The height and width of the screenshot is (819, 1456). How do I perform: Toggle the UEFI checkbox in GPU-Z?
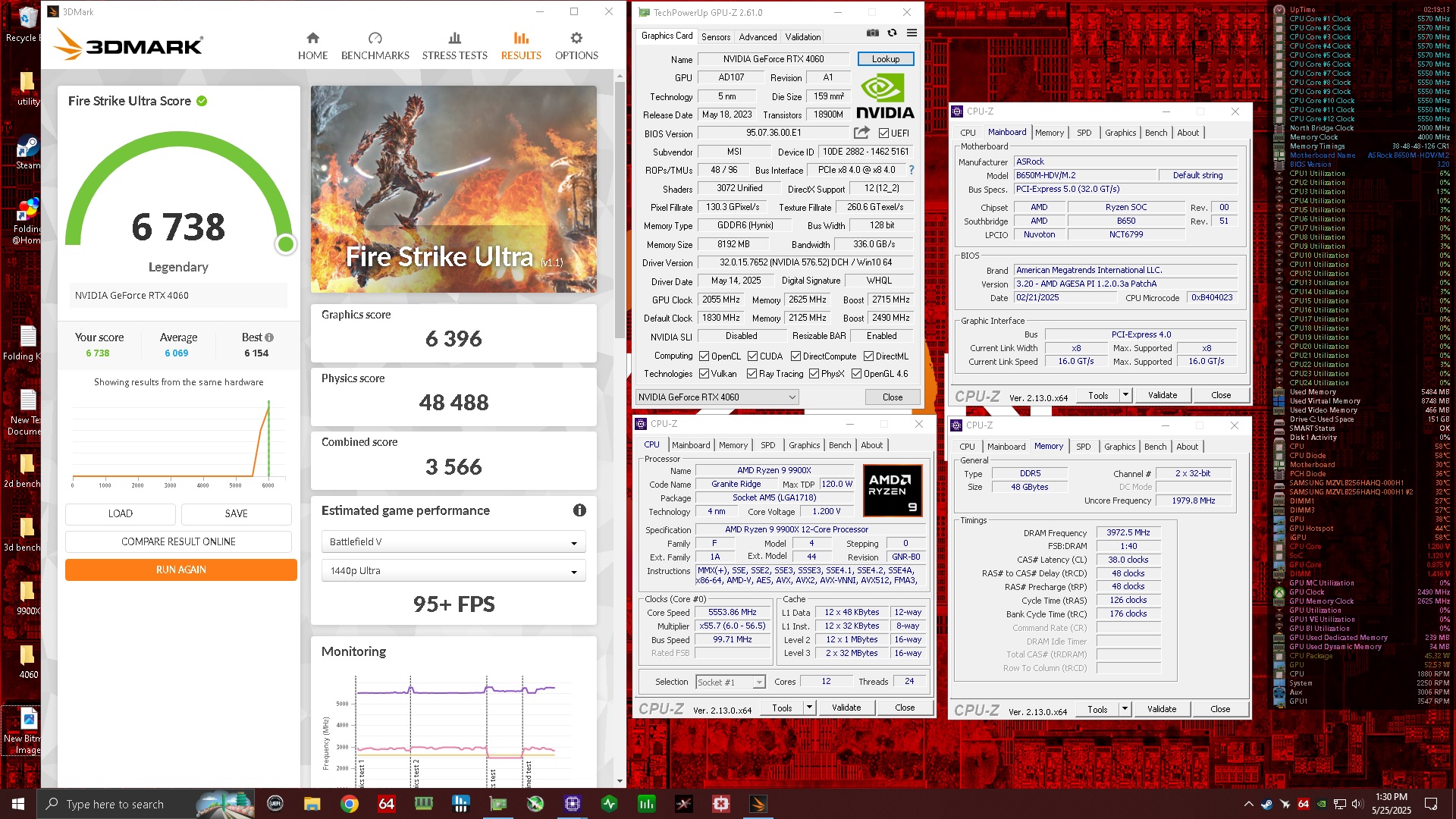point(883,133)
